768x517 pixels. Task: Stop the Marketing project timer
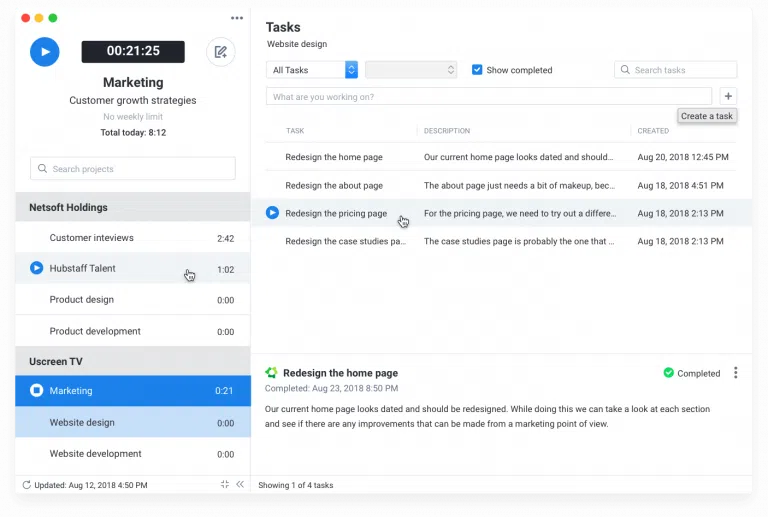coord(36,391)
